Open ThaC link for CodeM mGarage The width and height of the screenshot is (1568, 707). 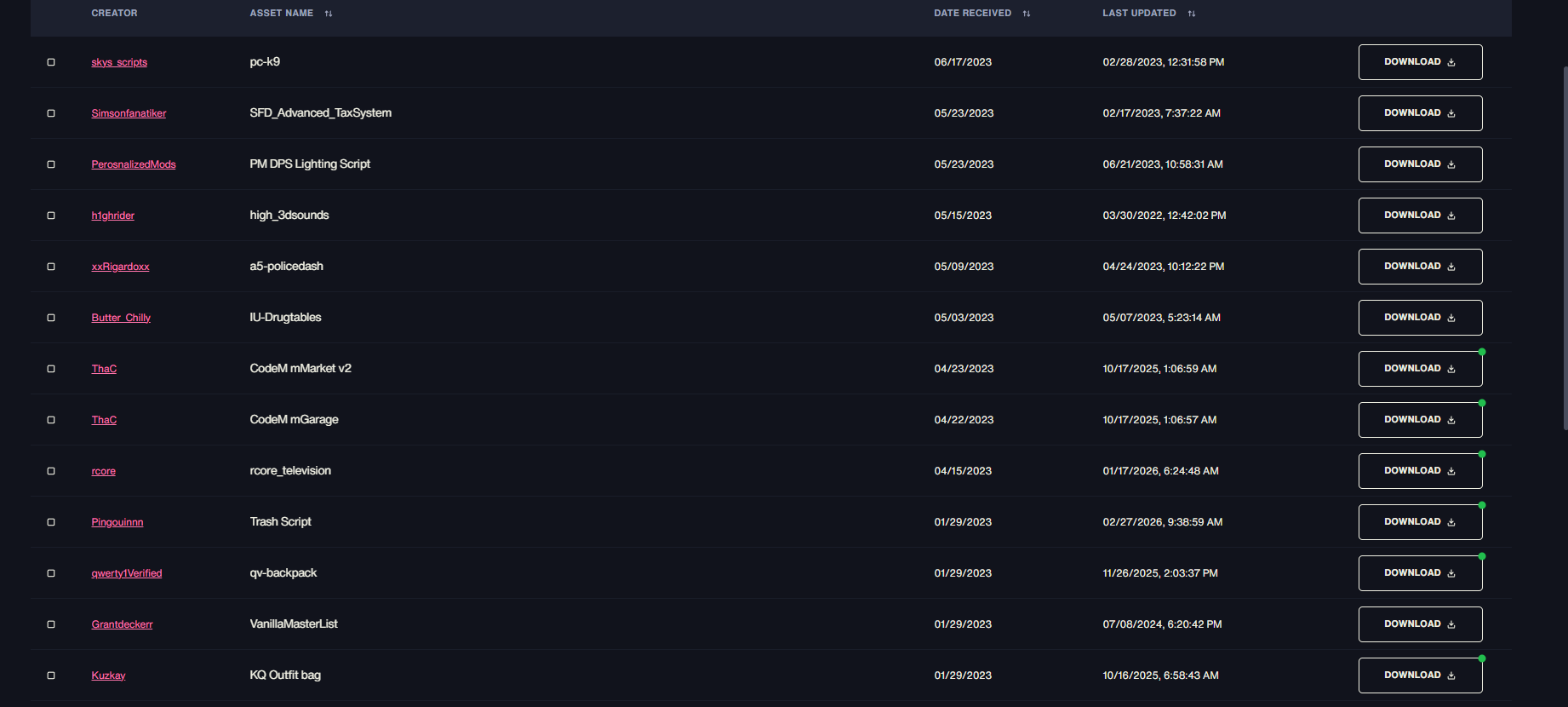point(104,420)
